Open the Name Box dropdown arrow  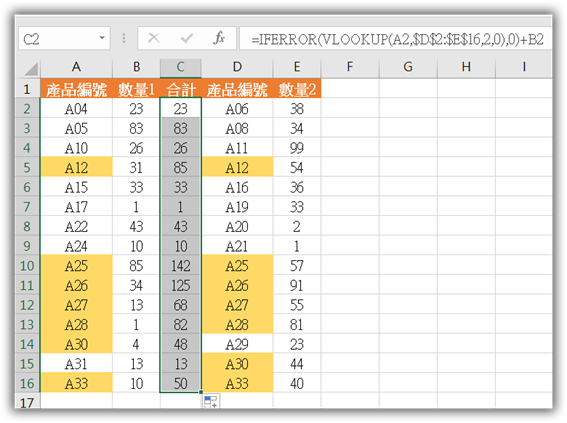(102, 38)
